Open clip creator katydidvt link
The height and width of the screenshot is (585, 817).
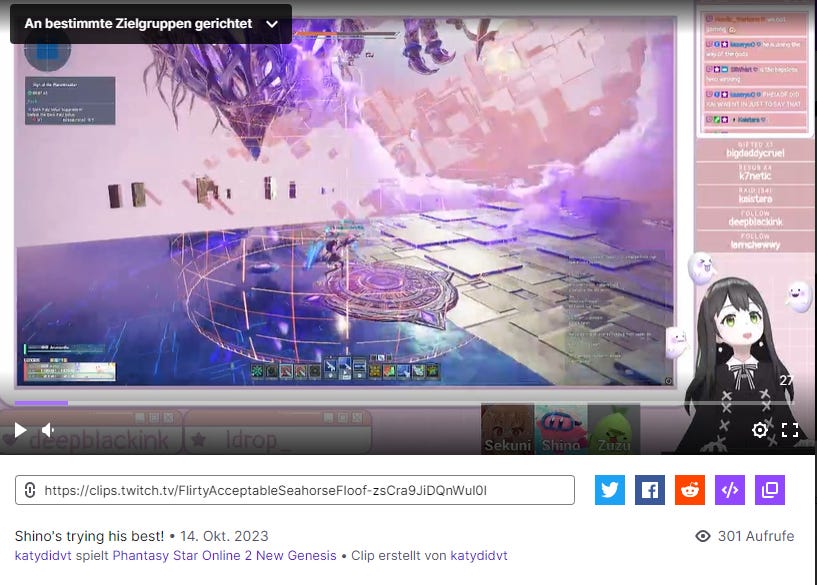pos(479,556)
